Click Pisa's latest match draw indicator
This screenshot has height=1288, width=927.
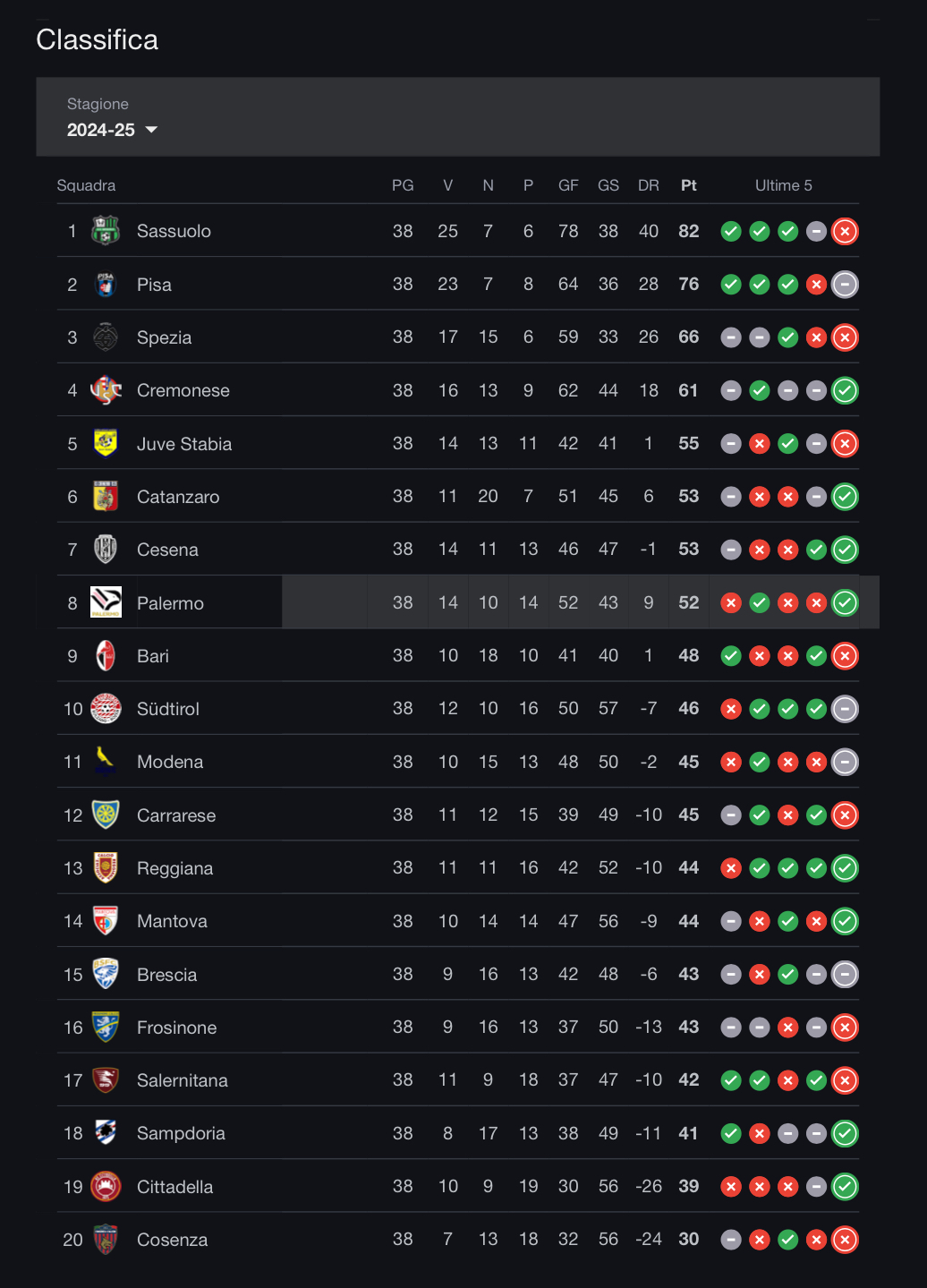click(845, 285)
